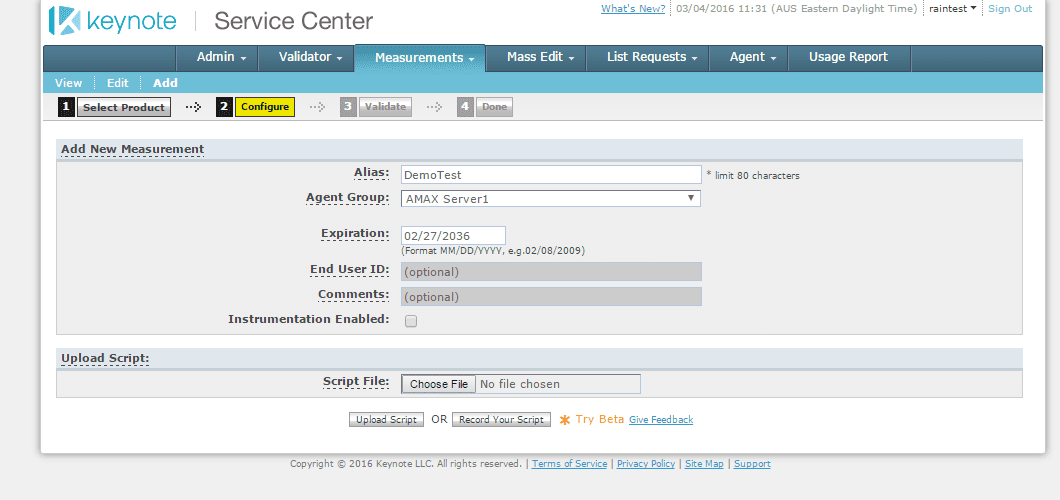The image size is (1060, 500).
Task: Click the Keynote logo icon
Action: click(66, 20)
